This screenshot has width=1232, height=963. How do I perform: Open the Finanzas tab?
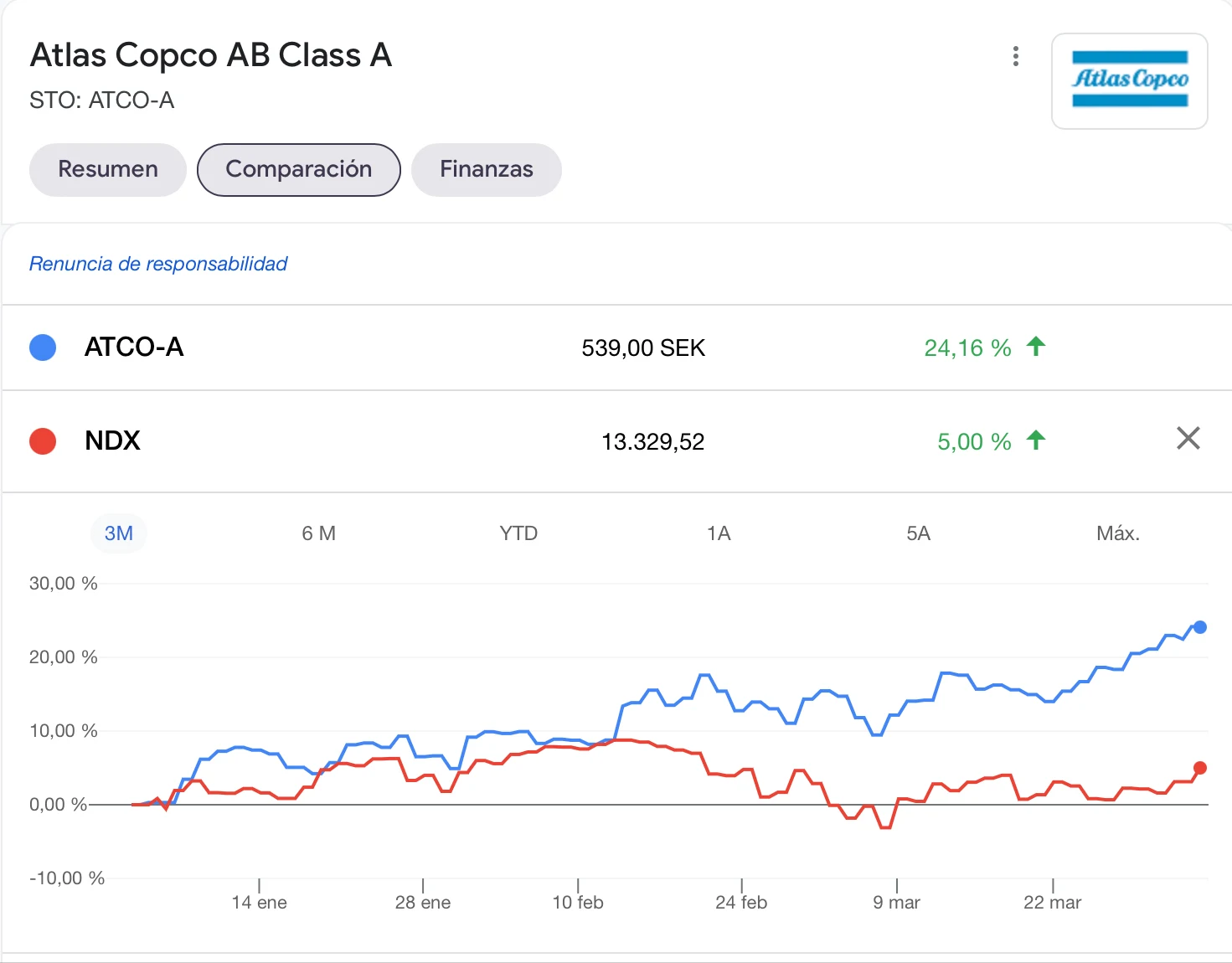[x=487, y=170]
